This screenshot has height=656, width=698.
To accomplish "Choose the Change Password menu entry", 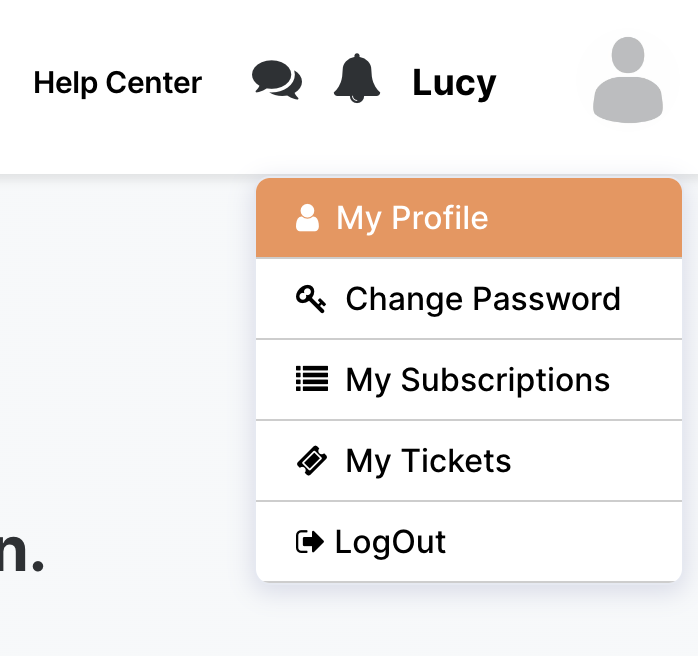I will [x=483, y=299].
